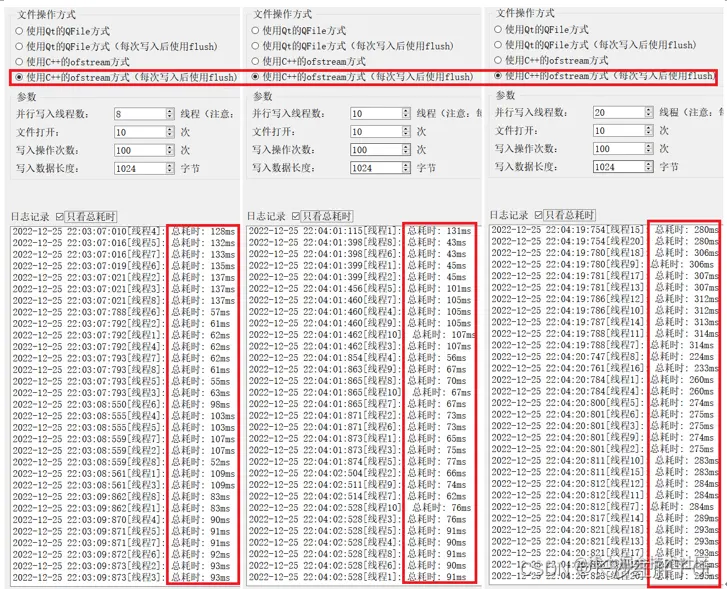
Task: Click 写入数据长度 field in the 8-thread panel
Action: [144, 168]
